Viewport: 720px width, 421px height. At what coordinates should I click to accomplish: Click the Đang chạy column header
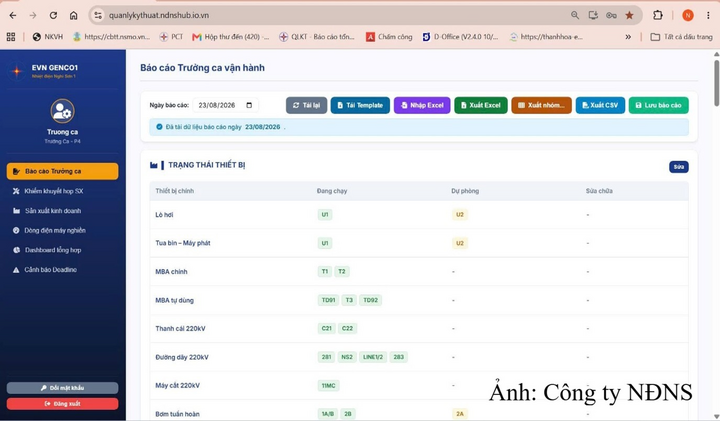pyautogui.click(x=332, y=191)
